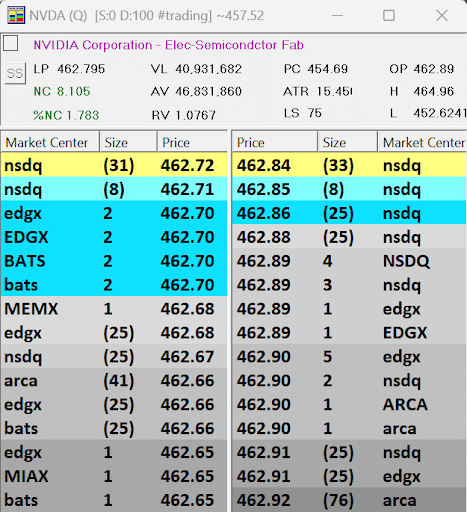Viewport: 467px width, 512px height.
Task: Select the uppercase EDGX bid at 462.70
Action: coord(114,237)
